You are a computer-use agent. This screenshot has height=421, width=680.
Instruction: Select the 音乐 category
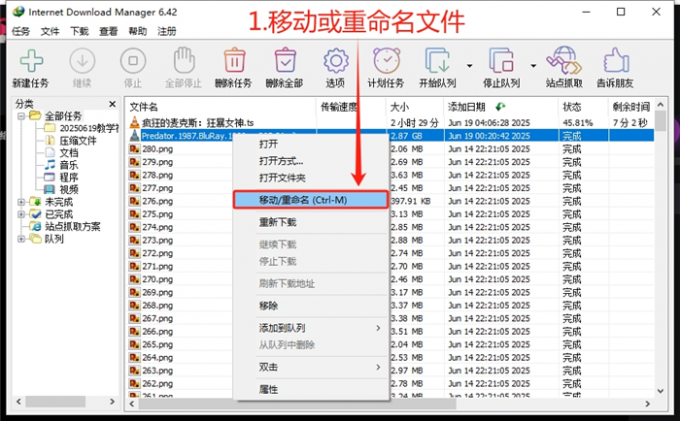69,165
